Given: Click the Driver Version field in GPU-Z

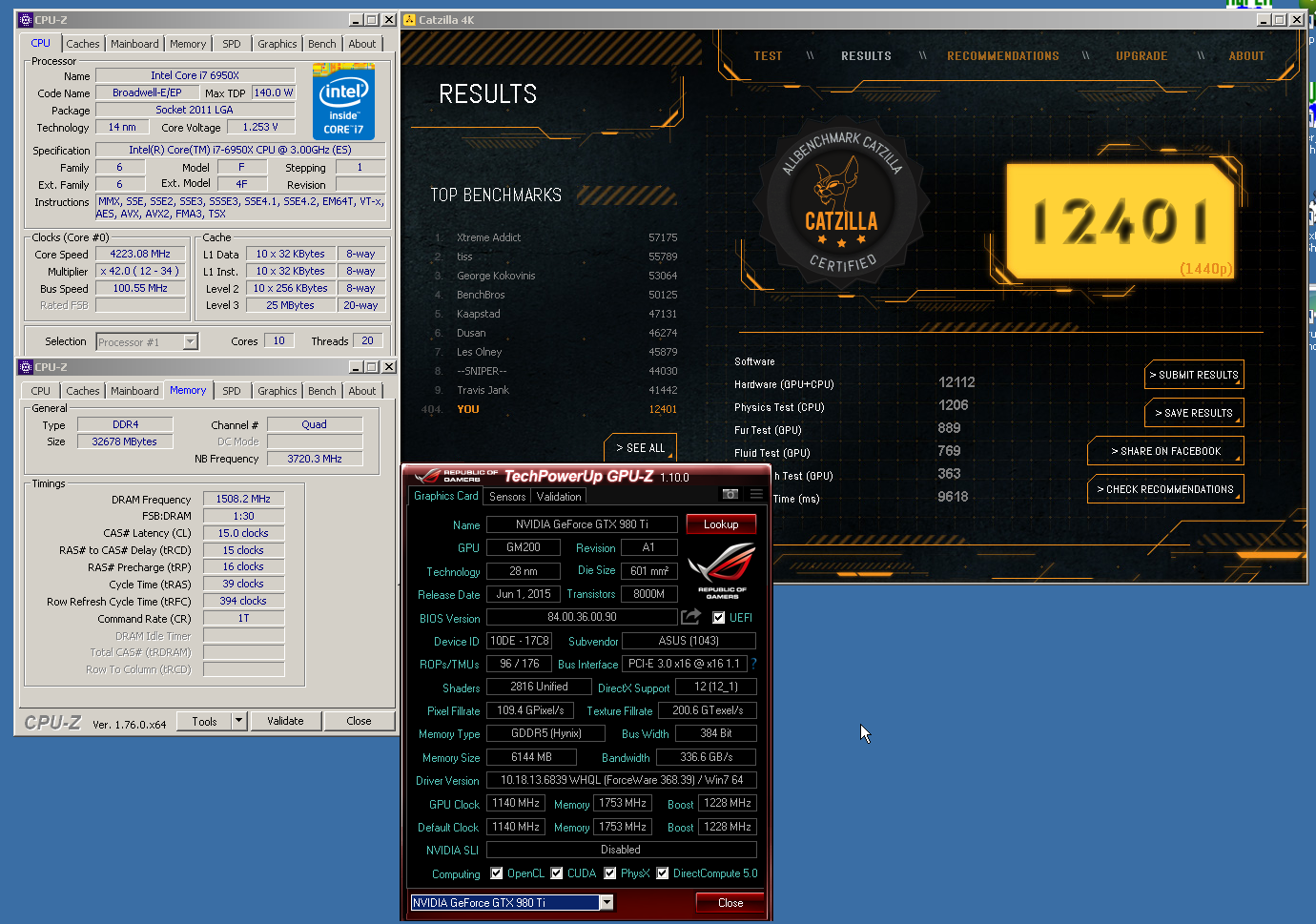Looking at the screenshot, I should point(622,780).
